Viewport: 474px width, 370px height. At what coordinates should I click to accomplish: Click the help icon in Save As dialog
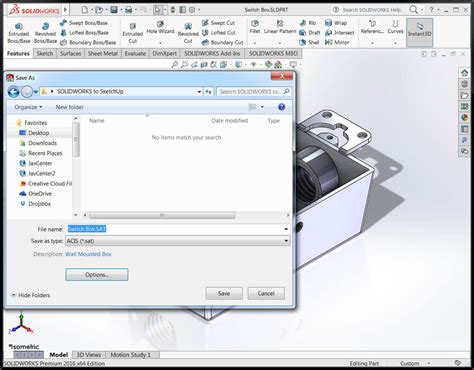point(281,107)
